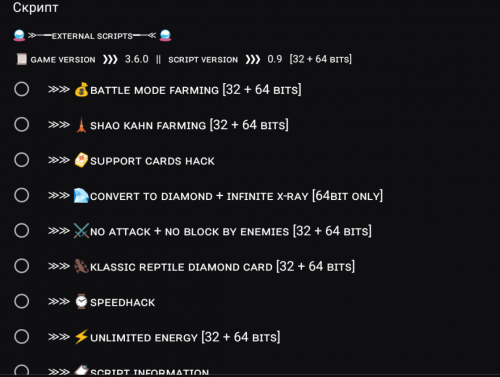
Task: Click the scroll icon beside Game Version
Action: [22, 59]
